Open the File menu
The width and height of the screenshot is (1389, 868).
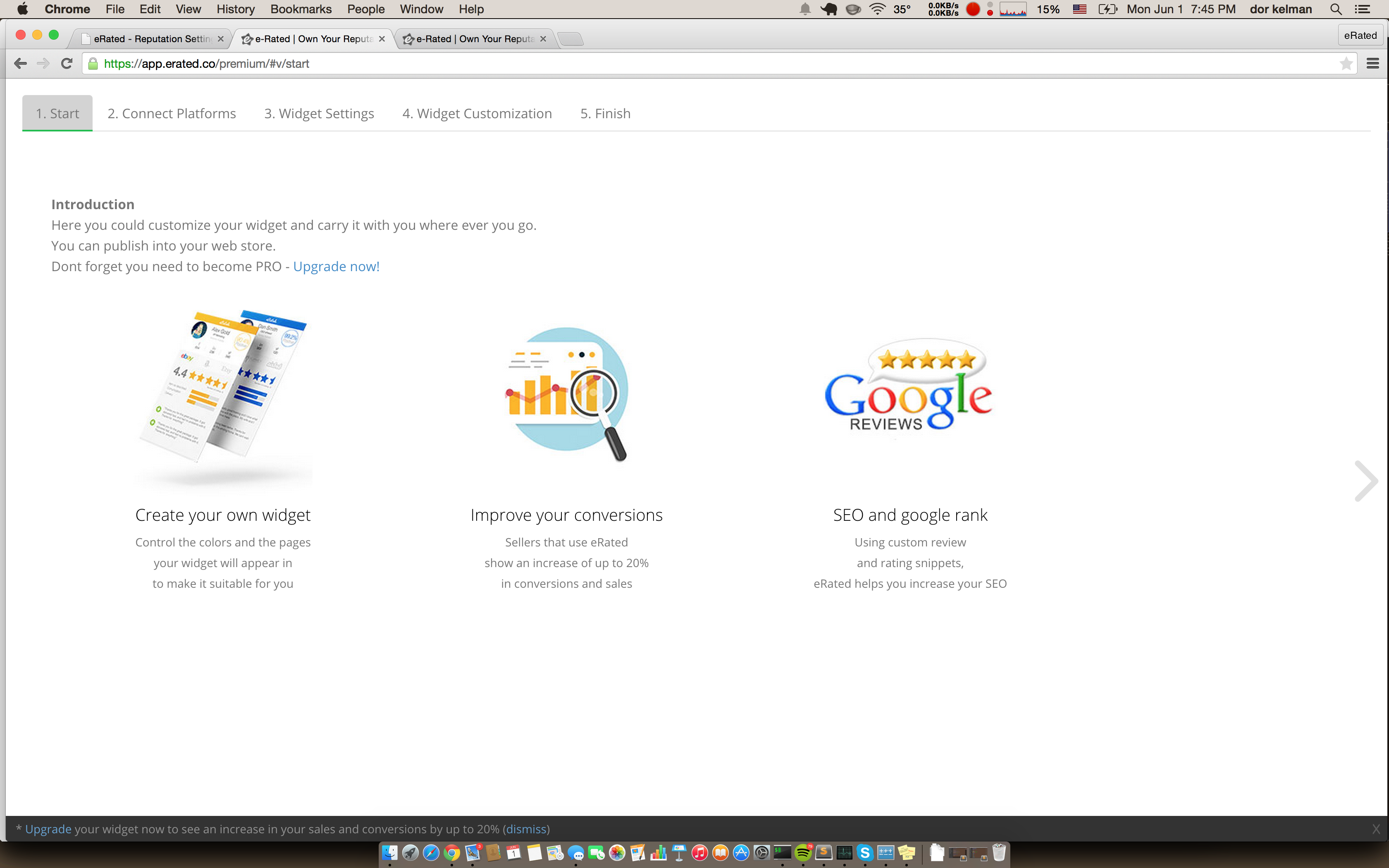[x=115, y=9]
